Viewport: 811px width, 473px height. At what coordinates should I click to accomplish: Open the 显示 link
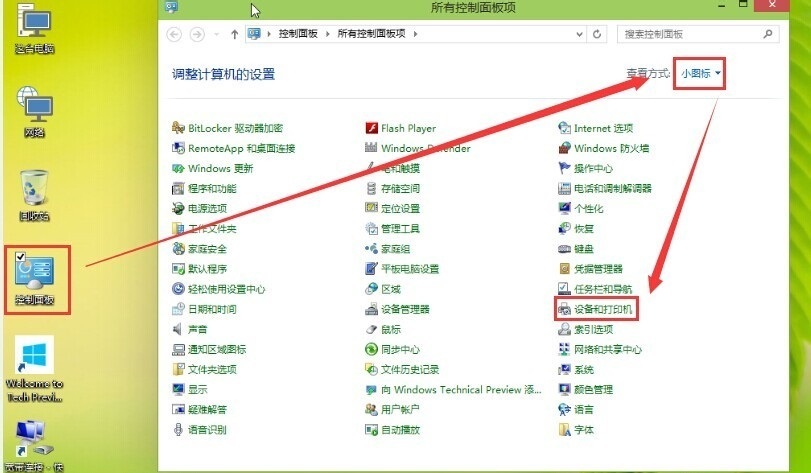pos(198,390)
